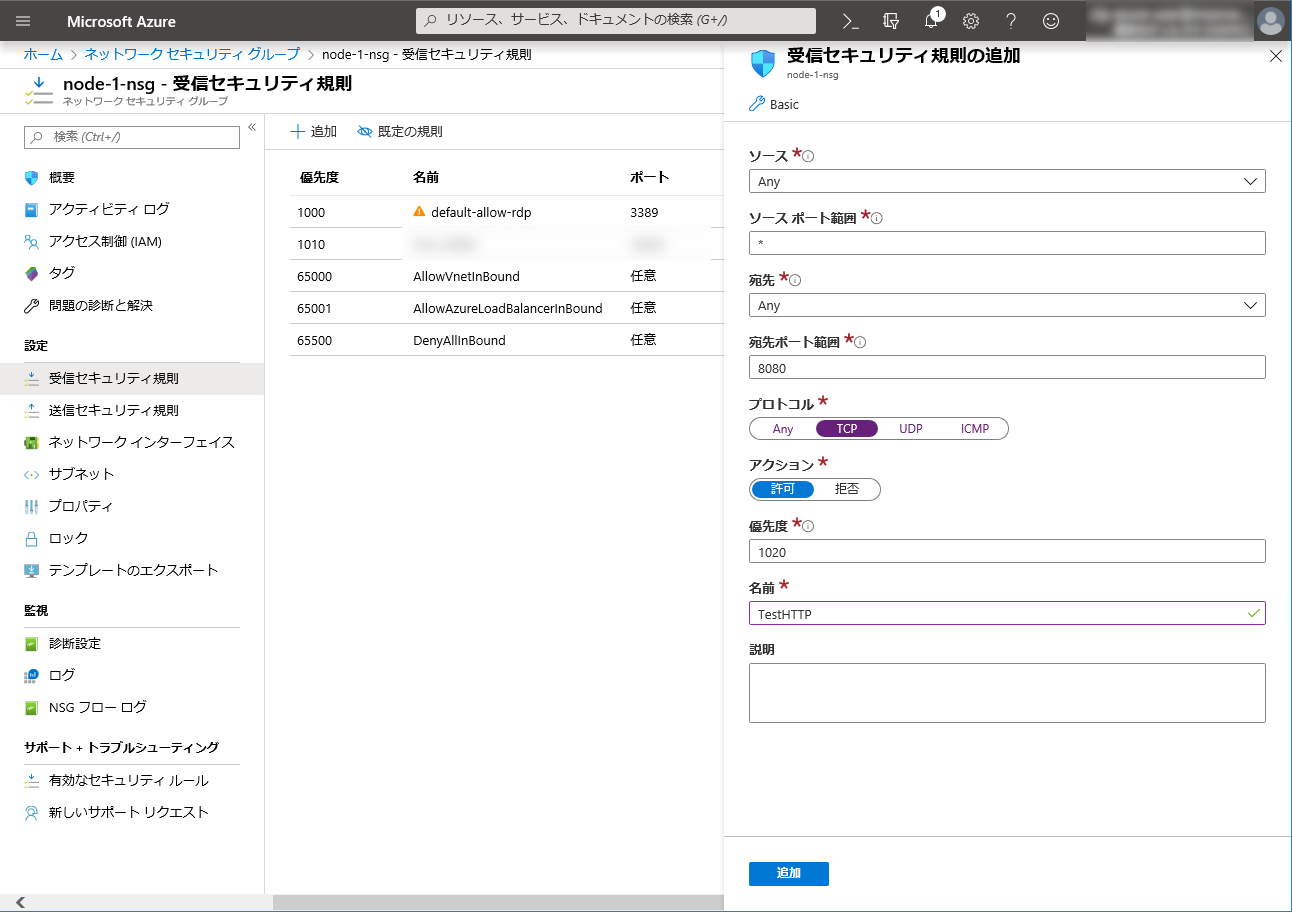The width and height of the screenshot is (1292, 912).
Task: Open the Cloud Shell icon in top bar
Action: [850, 21]
